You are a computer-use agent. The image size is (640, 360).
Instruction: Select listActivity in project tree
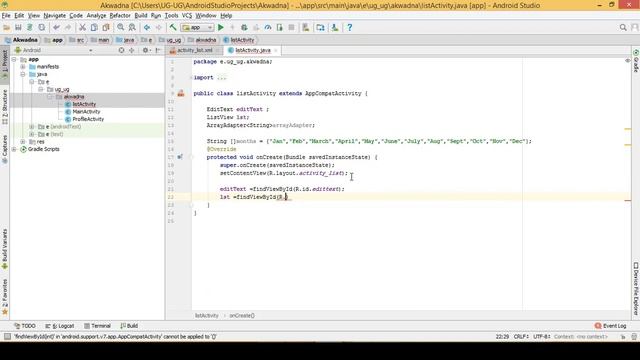point(84,104)
